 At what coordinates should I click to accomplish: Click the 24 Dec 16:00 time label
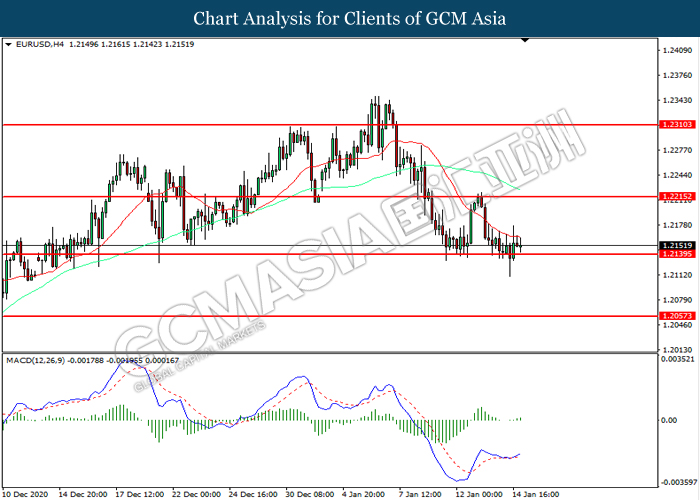point(253,494)
